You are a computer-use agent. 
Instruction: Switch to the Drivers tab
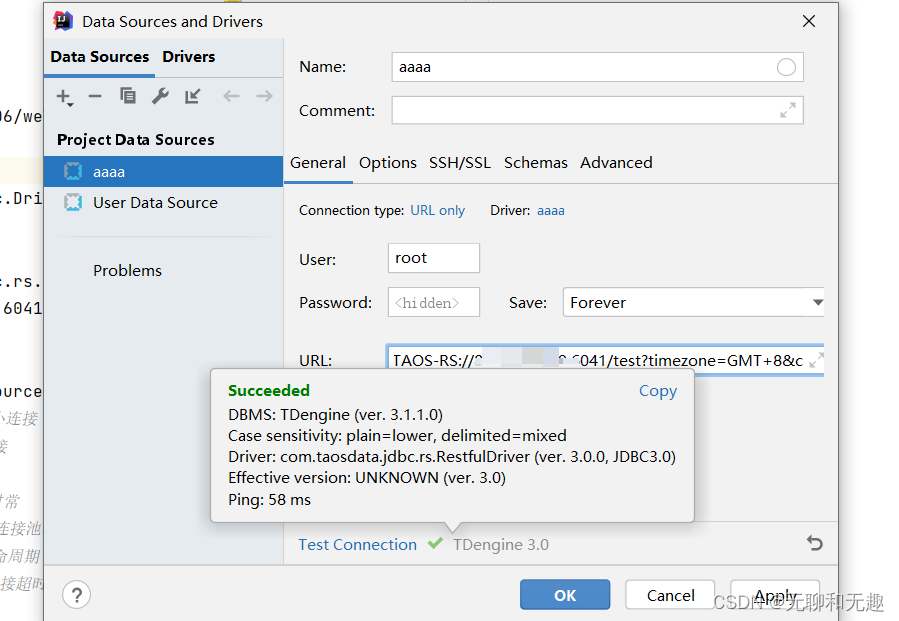coord(188,57)
